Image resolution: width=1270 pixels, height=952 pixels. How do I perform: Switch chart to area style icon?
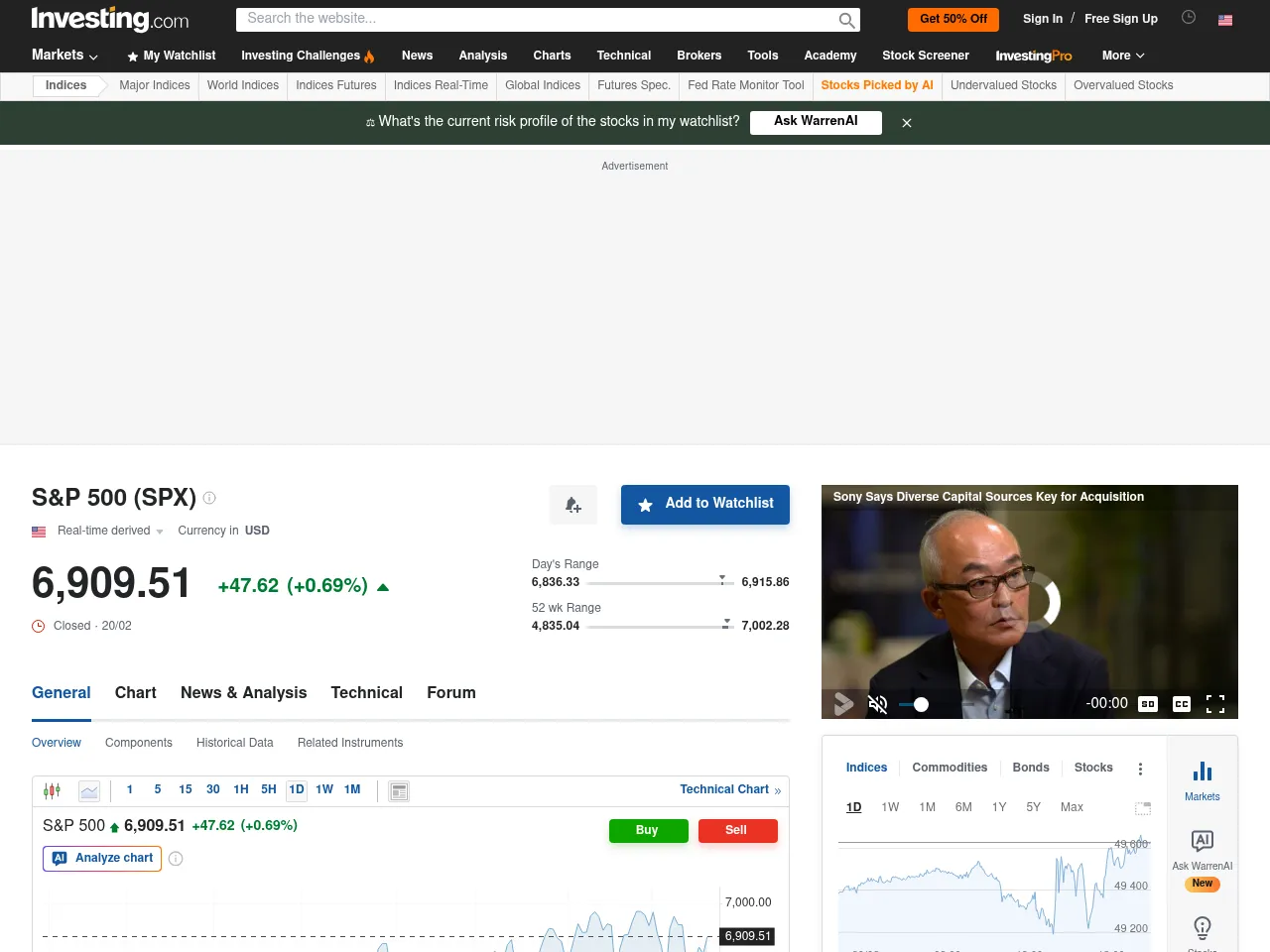[x=89, y=790]
